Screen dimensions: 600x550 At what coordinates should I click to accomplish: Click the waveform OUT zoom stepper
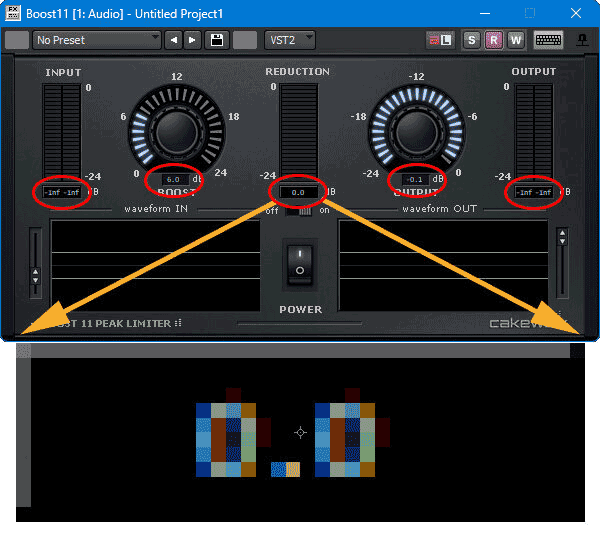click(x=562, y=238)
